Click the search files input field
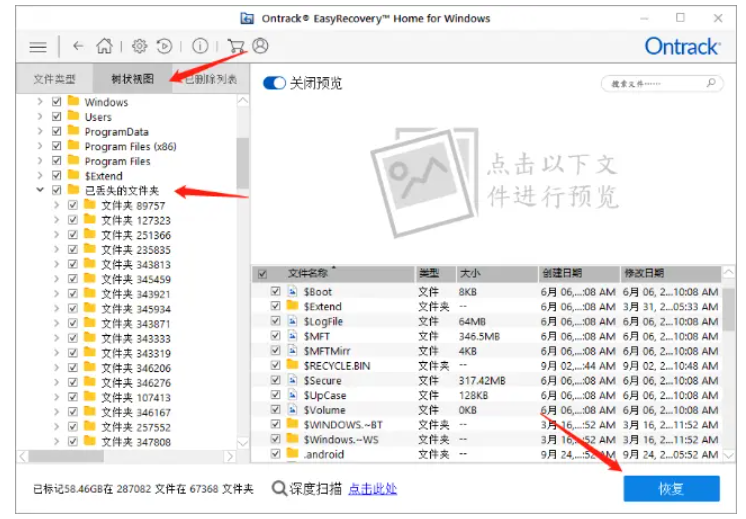The image size is (746, 519). pyautogui.click(x=661, y=84)
